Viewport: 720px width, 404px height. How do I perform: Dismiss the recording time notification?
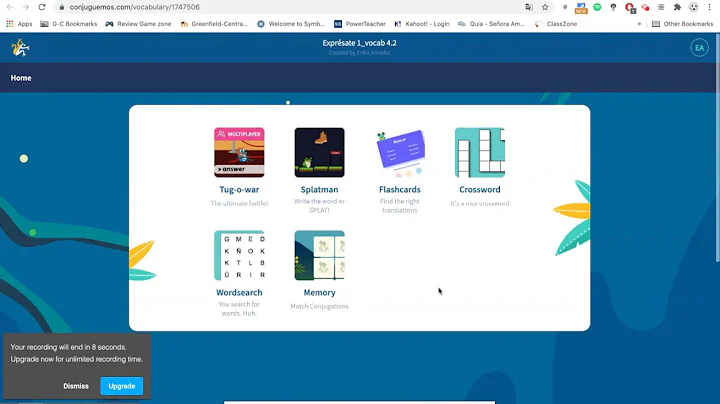click(76, 386)
